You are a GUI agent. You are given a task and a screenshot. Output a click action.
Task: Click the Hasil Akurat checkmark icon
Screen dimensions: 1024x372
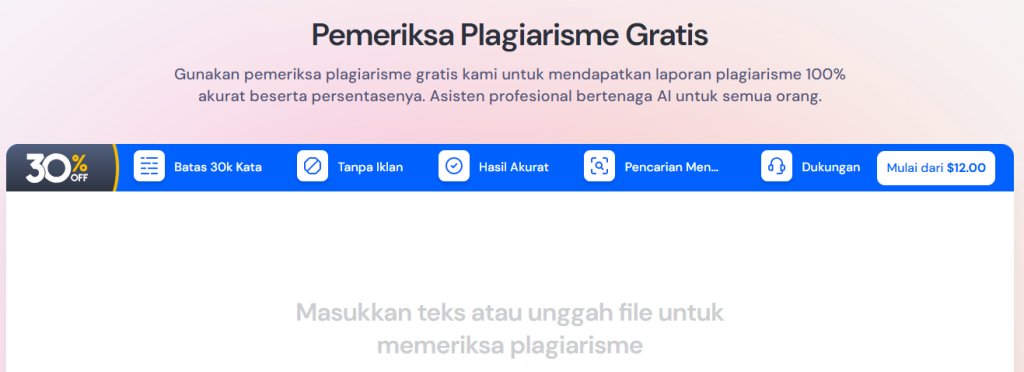point(454,166)
